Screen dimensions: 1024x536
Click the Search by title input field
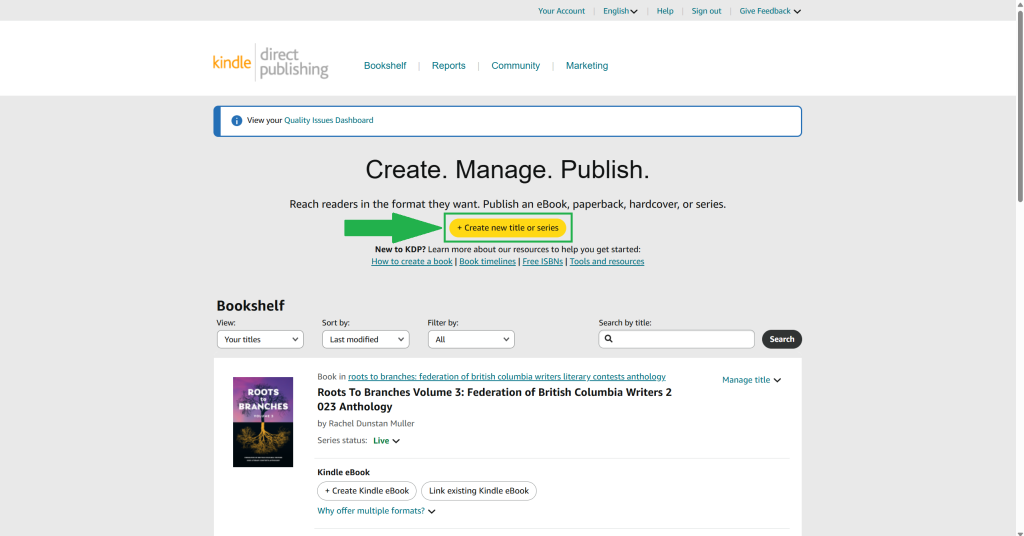[x=677, y=339]
